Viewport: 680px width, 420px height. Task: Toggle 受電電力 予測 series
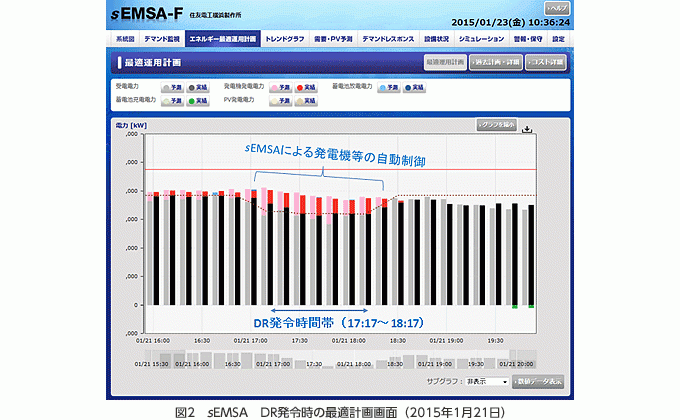point(172,88)
